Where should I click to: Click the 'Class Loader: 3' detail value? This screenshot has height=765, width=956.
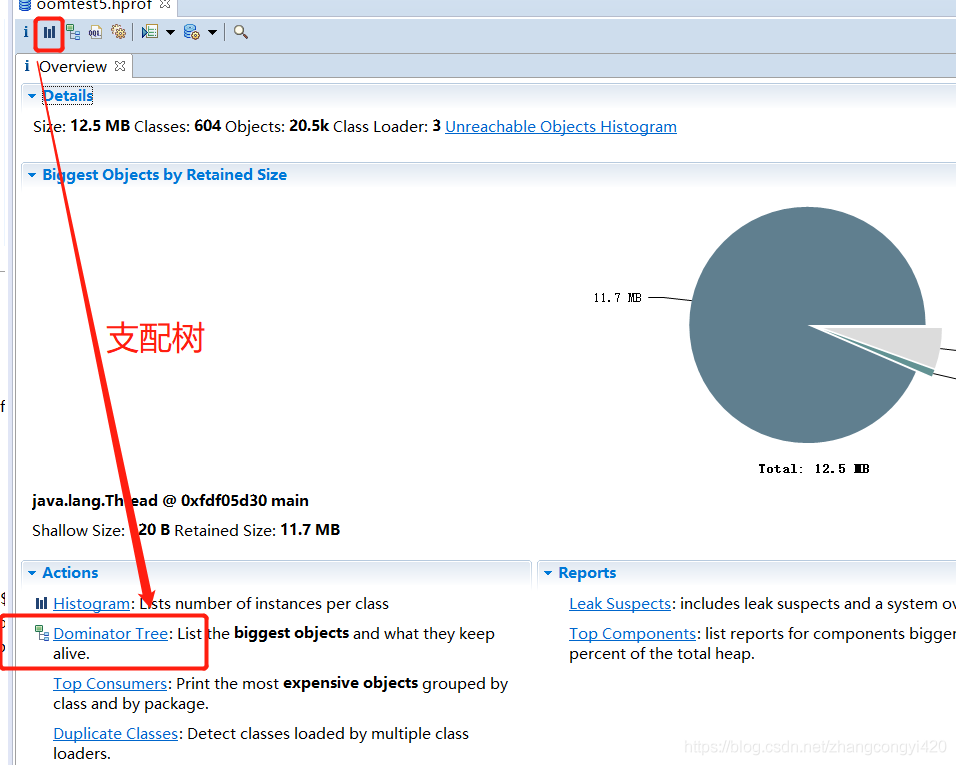pos(387,127)
